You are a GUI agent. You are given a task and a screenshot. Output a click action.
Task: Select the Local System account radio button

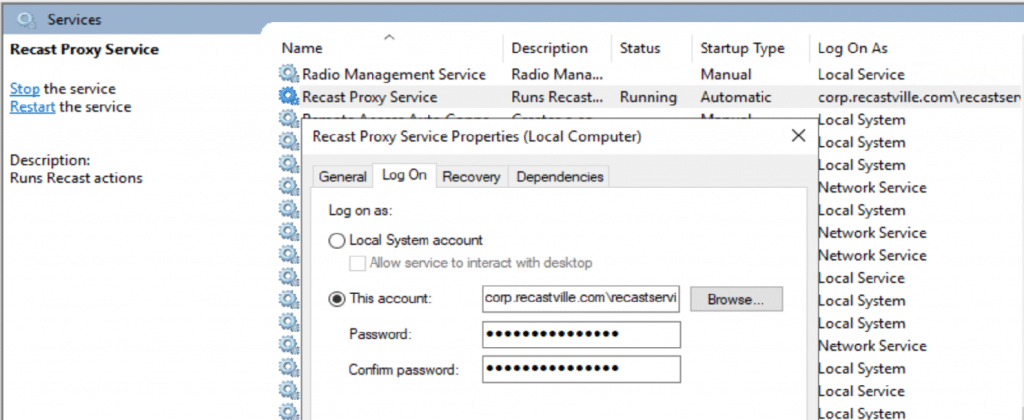point(338,241)
